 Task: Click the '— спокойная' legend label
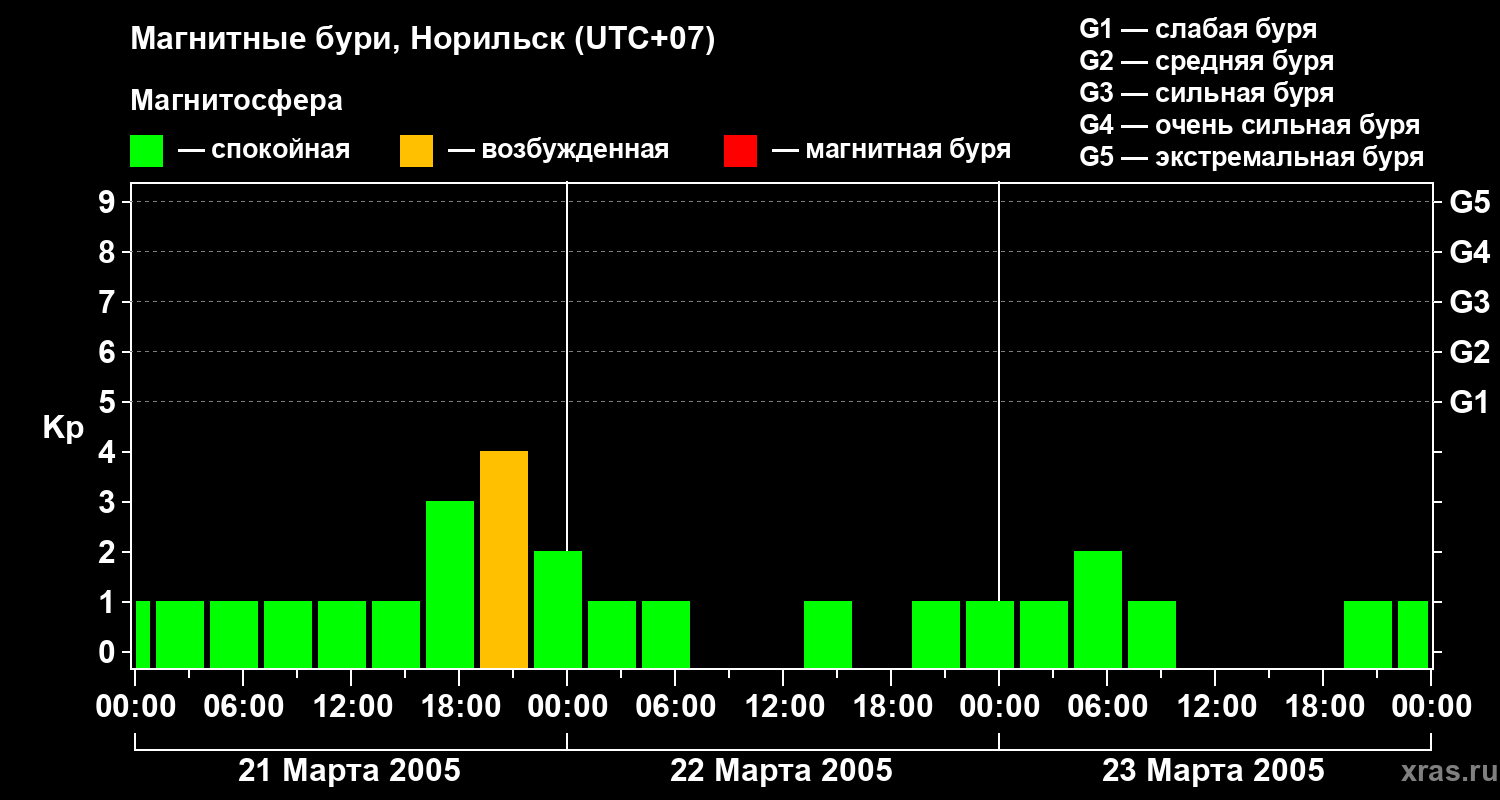(264, 151)
